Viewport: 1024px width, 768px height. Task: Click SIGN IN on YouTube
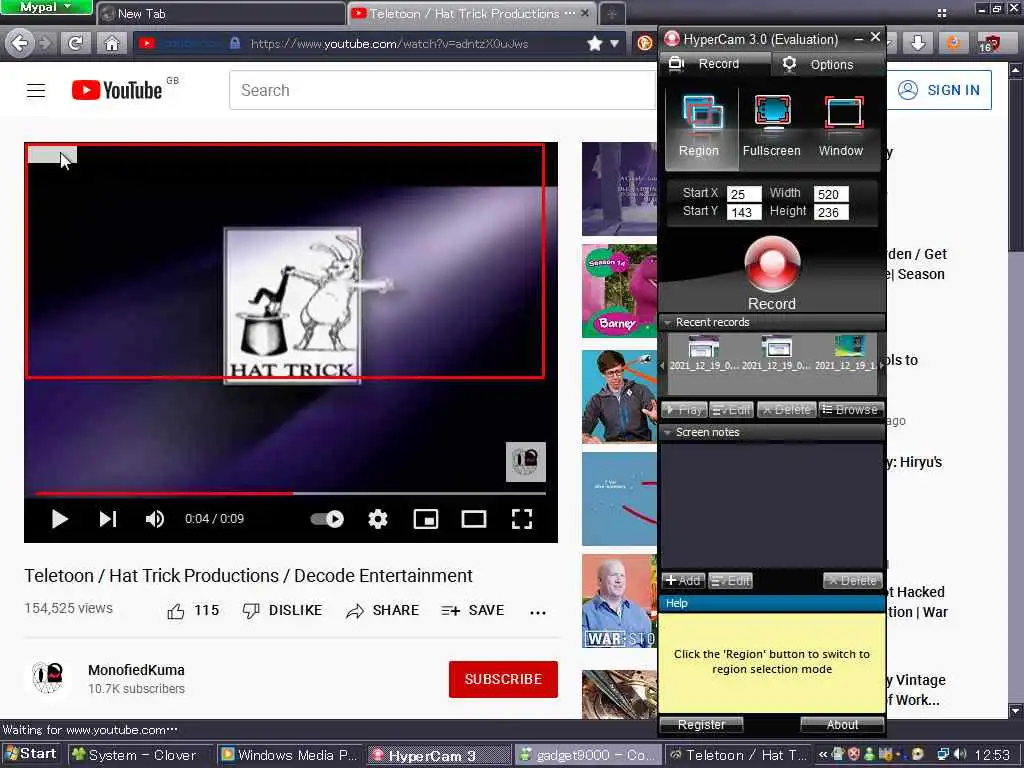(x=939, y=89)
